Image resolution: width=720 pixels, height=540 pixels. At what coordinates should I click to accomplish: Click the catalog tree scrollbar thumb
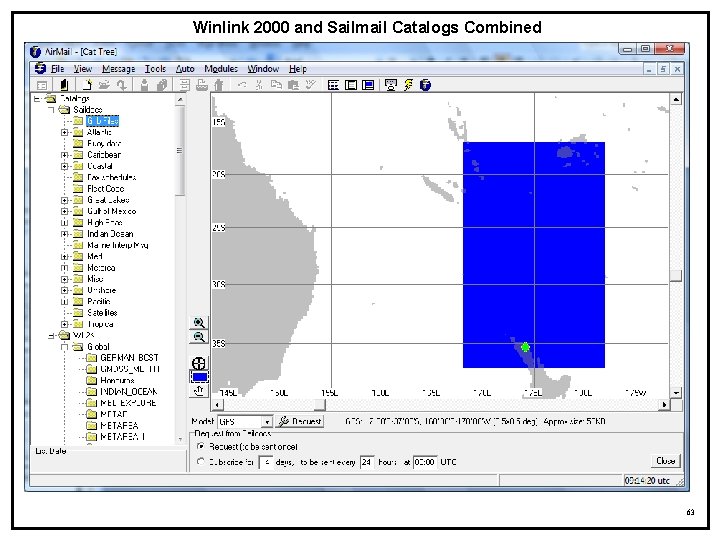[x=180, y=151]
